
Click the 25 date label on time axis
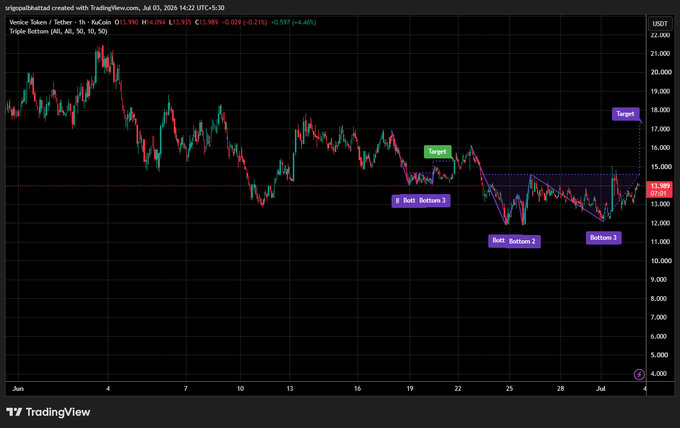[x=509, y=389]
